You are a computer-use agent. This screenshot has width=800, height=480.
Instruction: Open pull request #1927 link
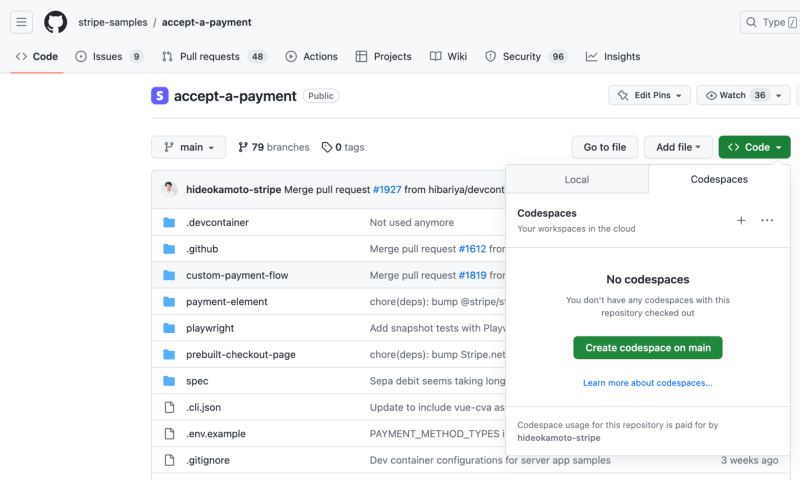point(387,190)
